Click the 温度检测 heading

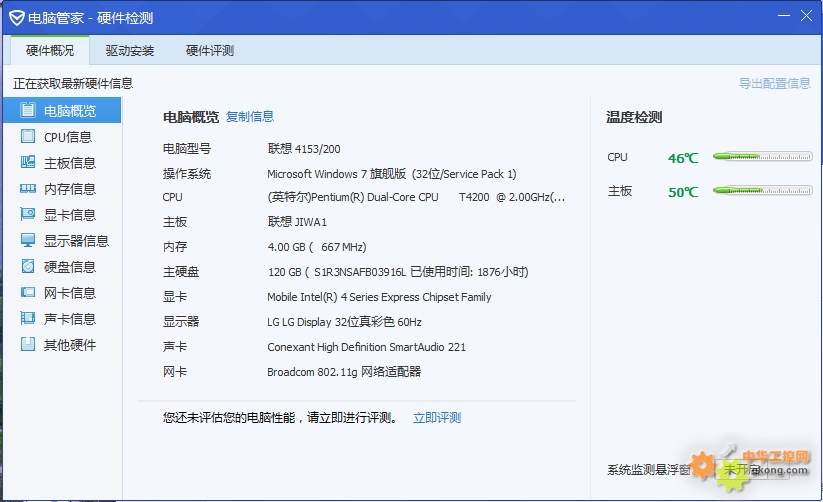tap(634, 117)
